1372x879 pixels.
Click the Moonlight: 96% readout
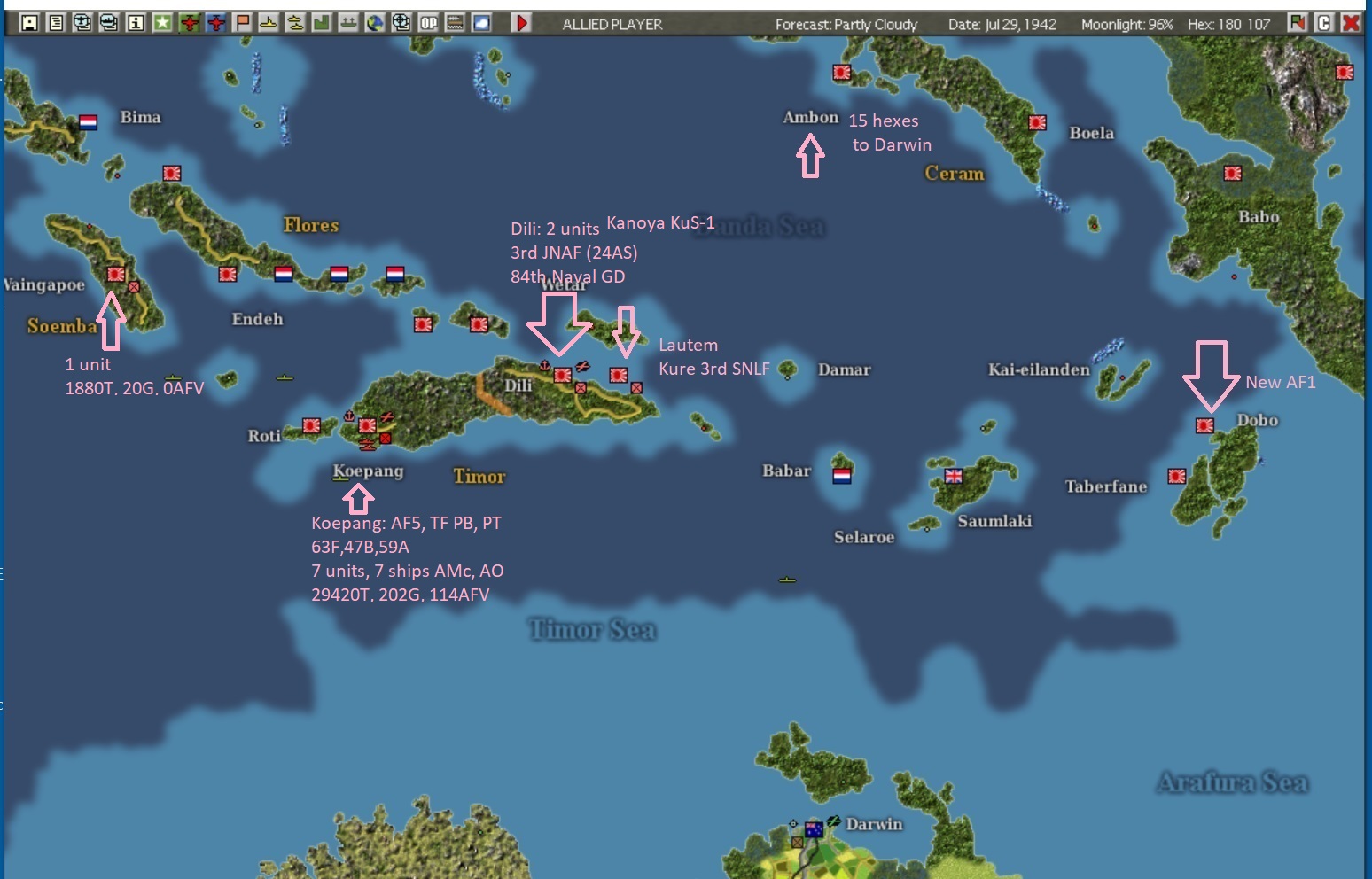(x=1126, y=24)
